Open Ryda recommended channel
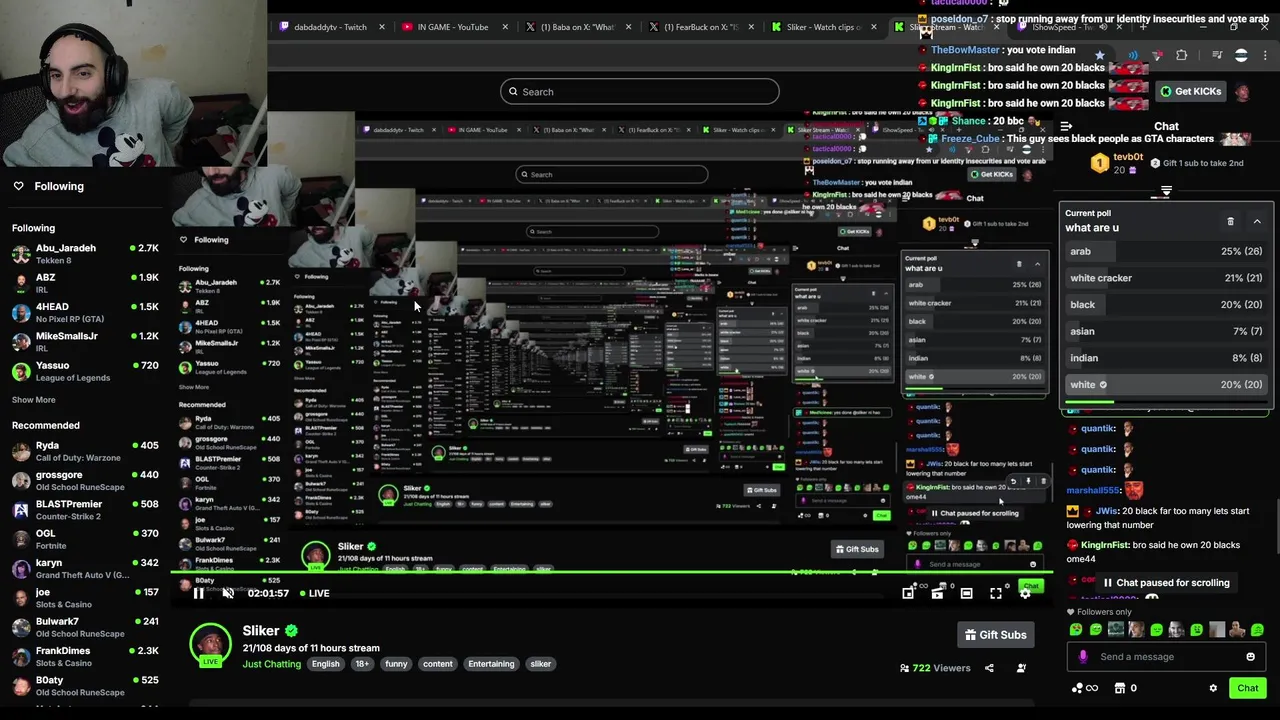 (85, 451)
